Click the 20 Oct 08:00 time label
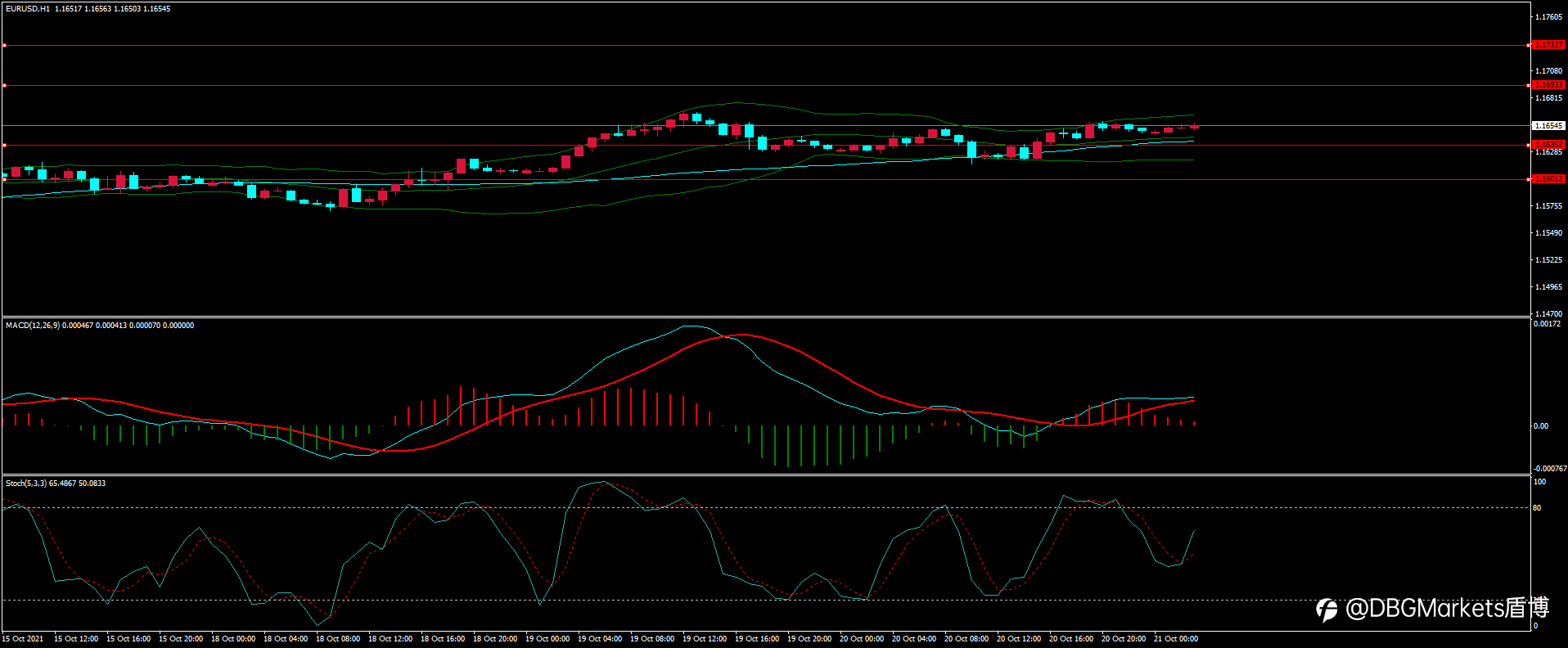Screen dimensions: 1568x648 pyautogui.click(x=966, y=639)
